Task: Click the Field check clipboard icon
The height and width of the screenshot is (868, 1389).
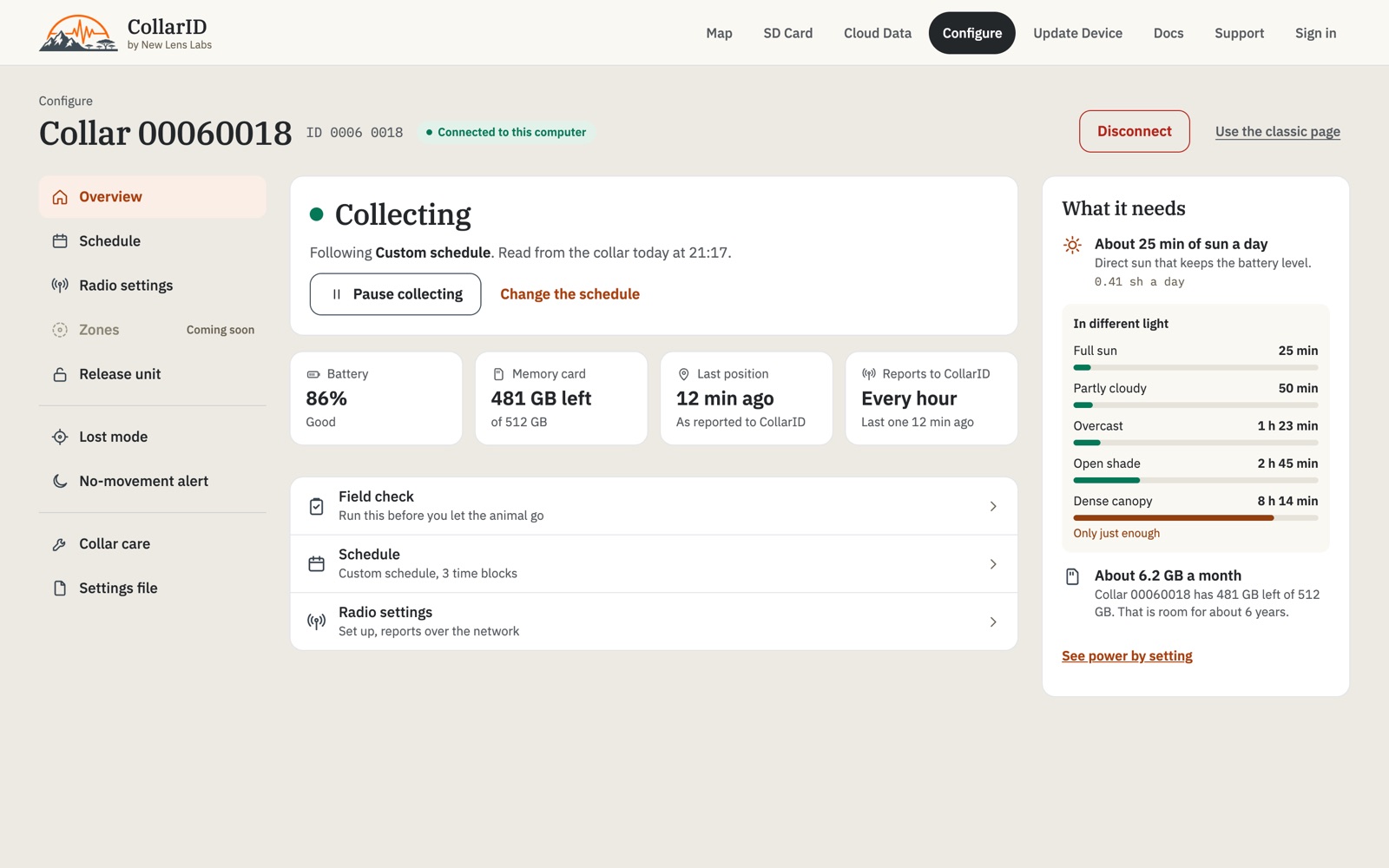Action: [317, 506]
